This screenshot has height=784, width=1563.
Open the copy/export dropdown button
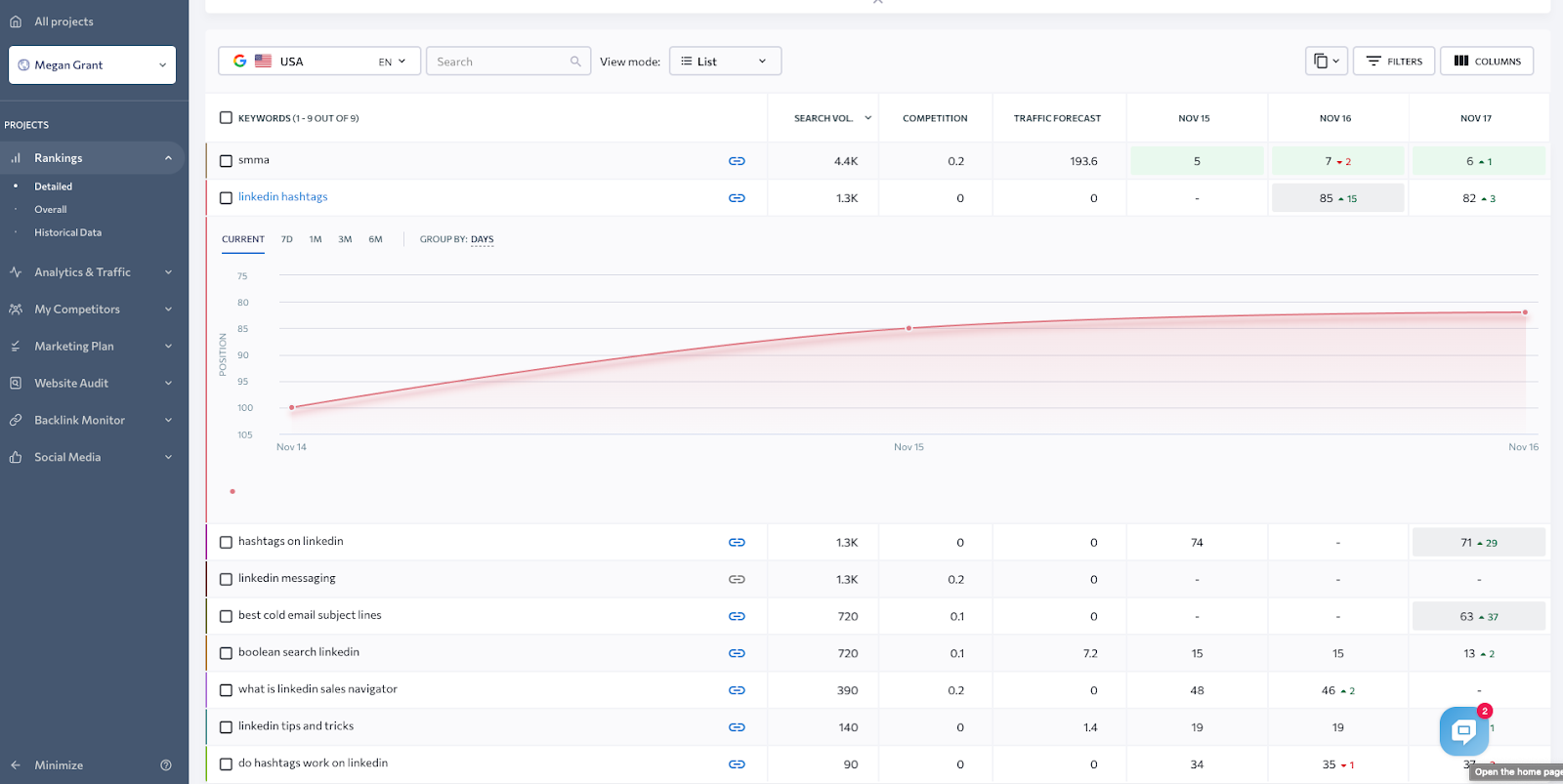coord(1327,62)
